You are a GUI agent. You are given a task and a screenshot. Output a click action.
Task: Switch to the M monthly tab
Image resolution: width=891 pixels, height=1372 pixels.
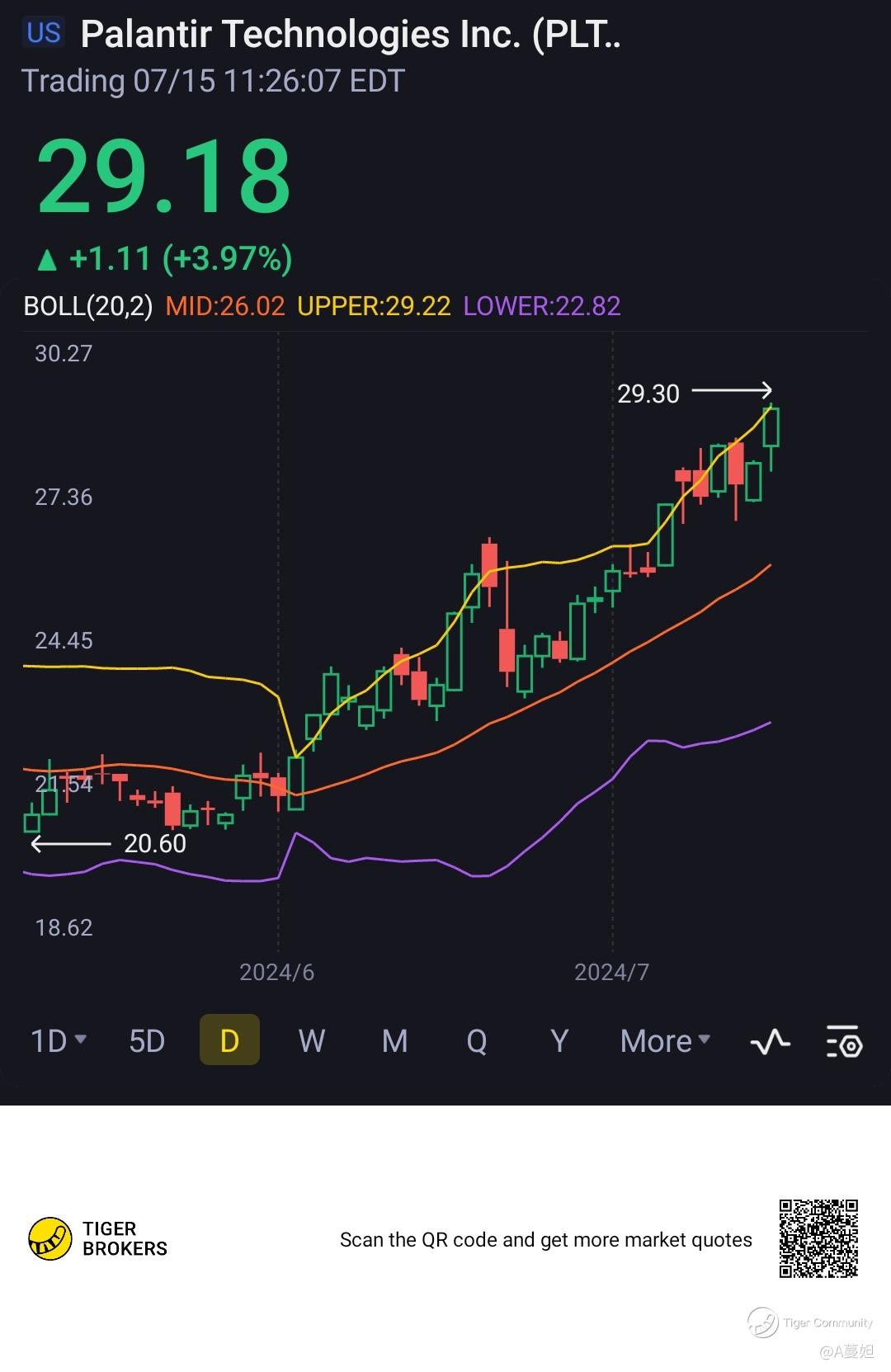click(x=394, y=1041)
